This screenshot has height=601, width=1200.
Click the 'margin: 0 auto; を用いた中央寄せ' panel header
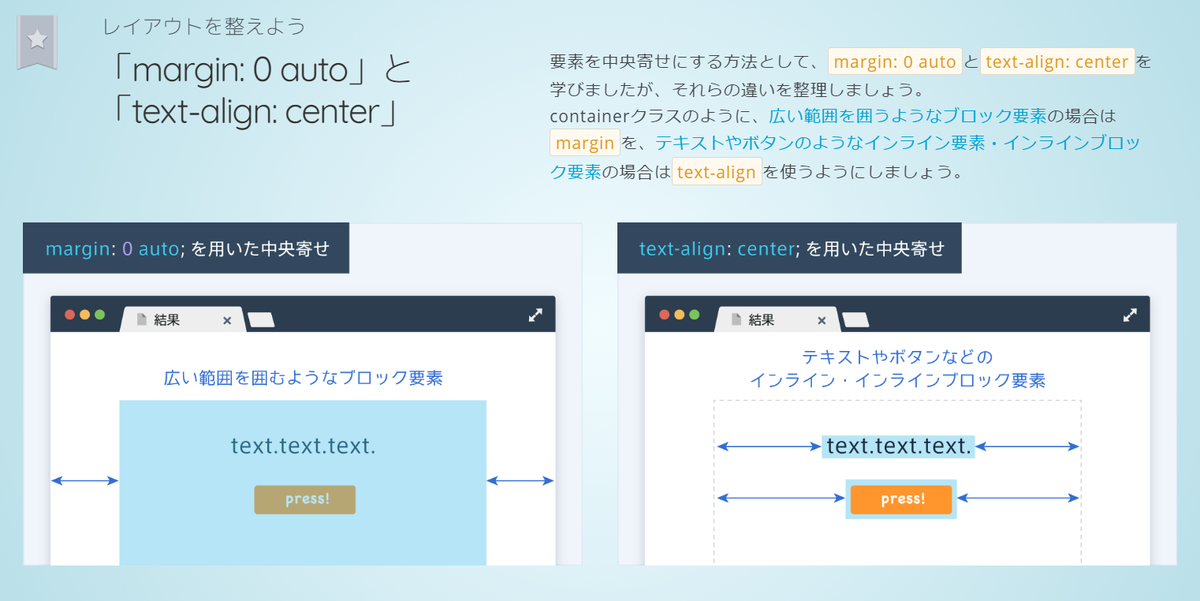186,248
